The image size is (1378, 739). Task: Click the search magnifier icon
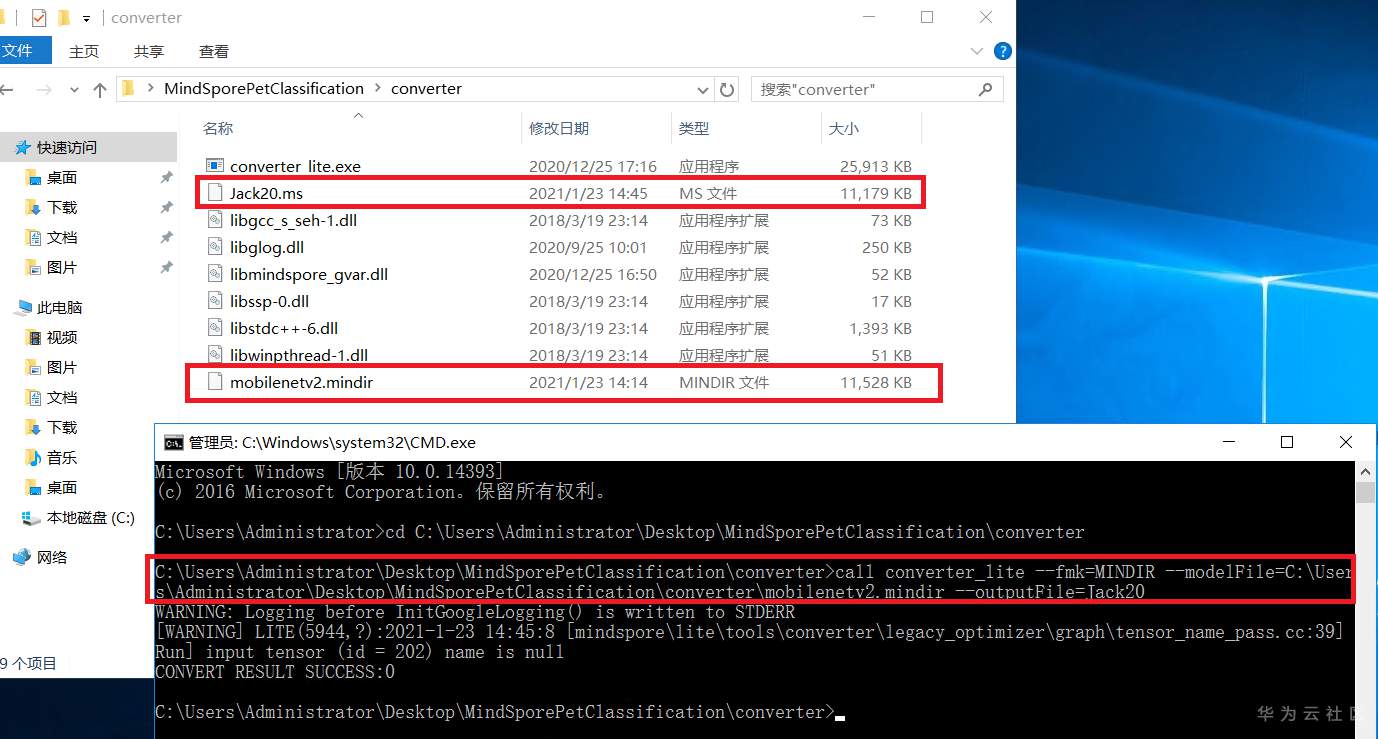point(984,89)
